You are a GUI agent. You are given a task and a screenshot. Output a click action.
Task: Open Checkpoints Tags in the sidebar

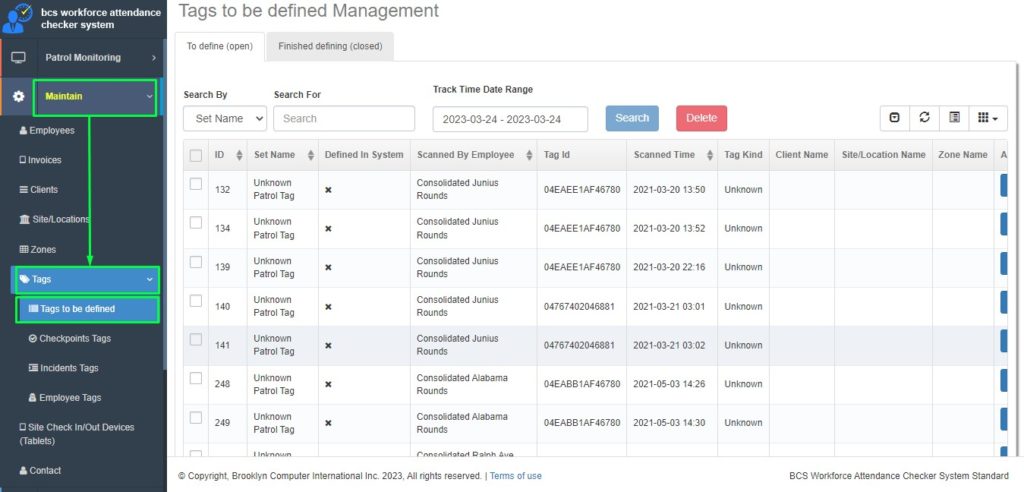(75, 339)
